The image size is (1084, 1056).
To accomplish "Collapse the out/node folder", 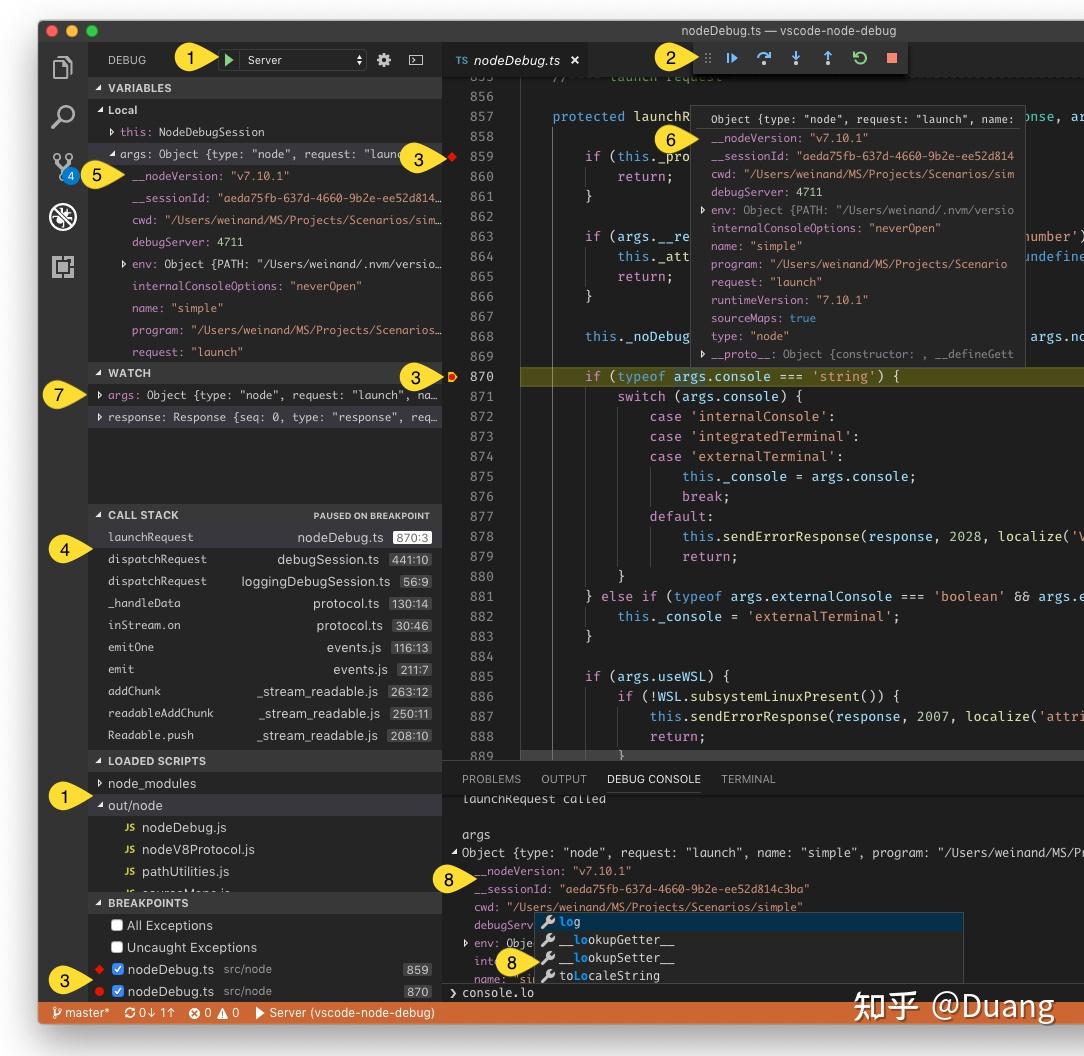I will [100, 805].
